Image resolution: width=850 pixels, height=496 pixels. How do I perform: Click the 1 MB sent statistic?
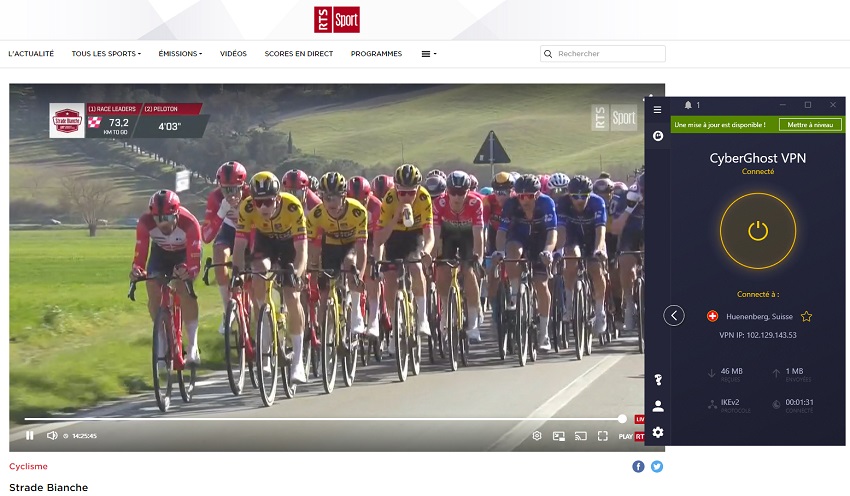[x=794, y=371]
